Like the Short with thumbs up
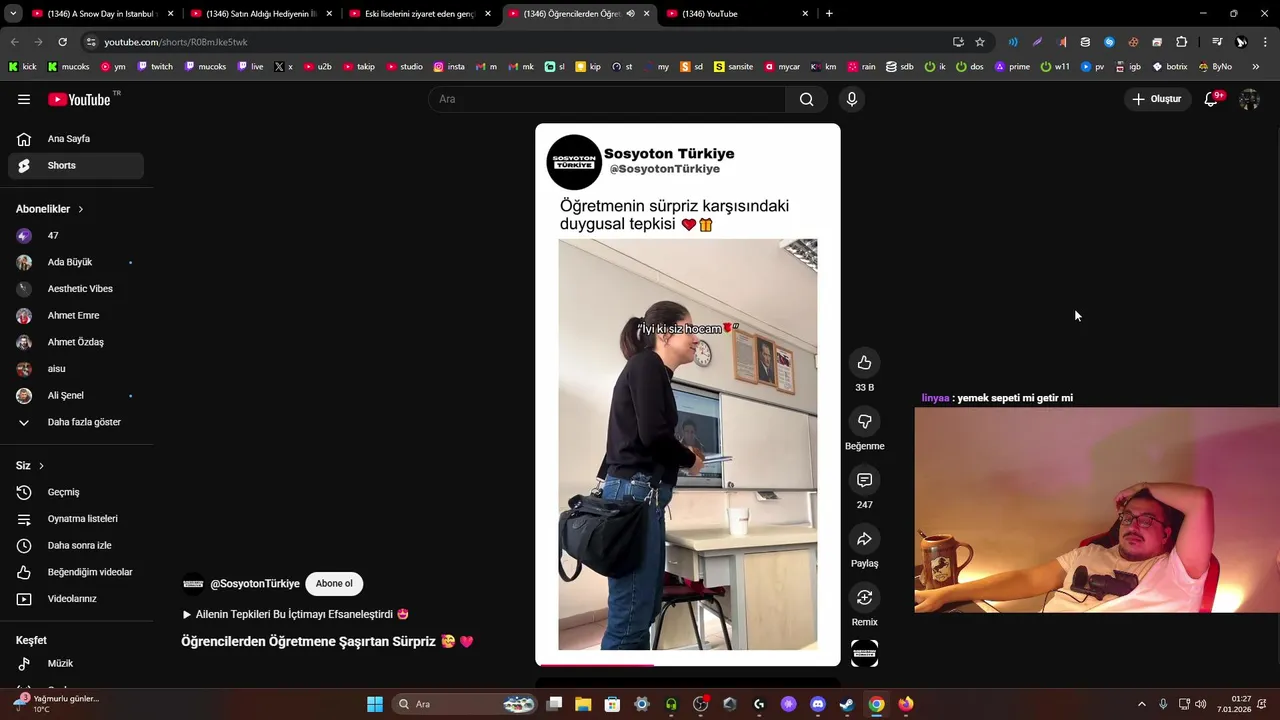This screenshot has width=1280, height=720. point(864,363)
